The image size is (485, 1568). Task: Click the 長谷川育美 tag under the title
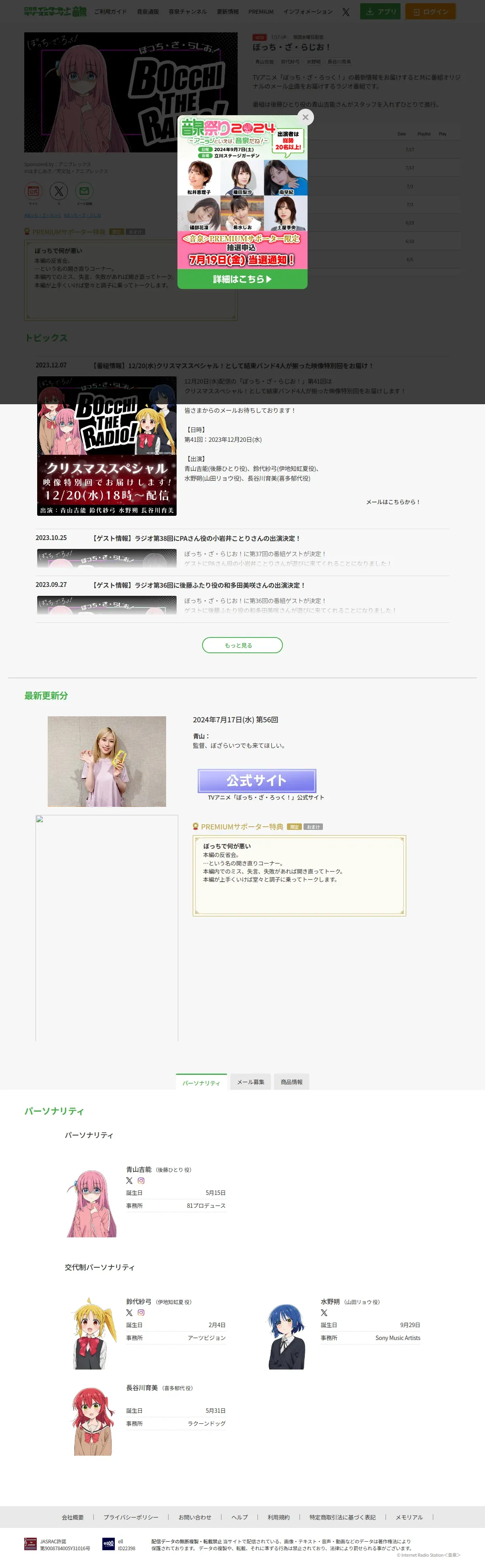[339, 61]
